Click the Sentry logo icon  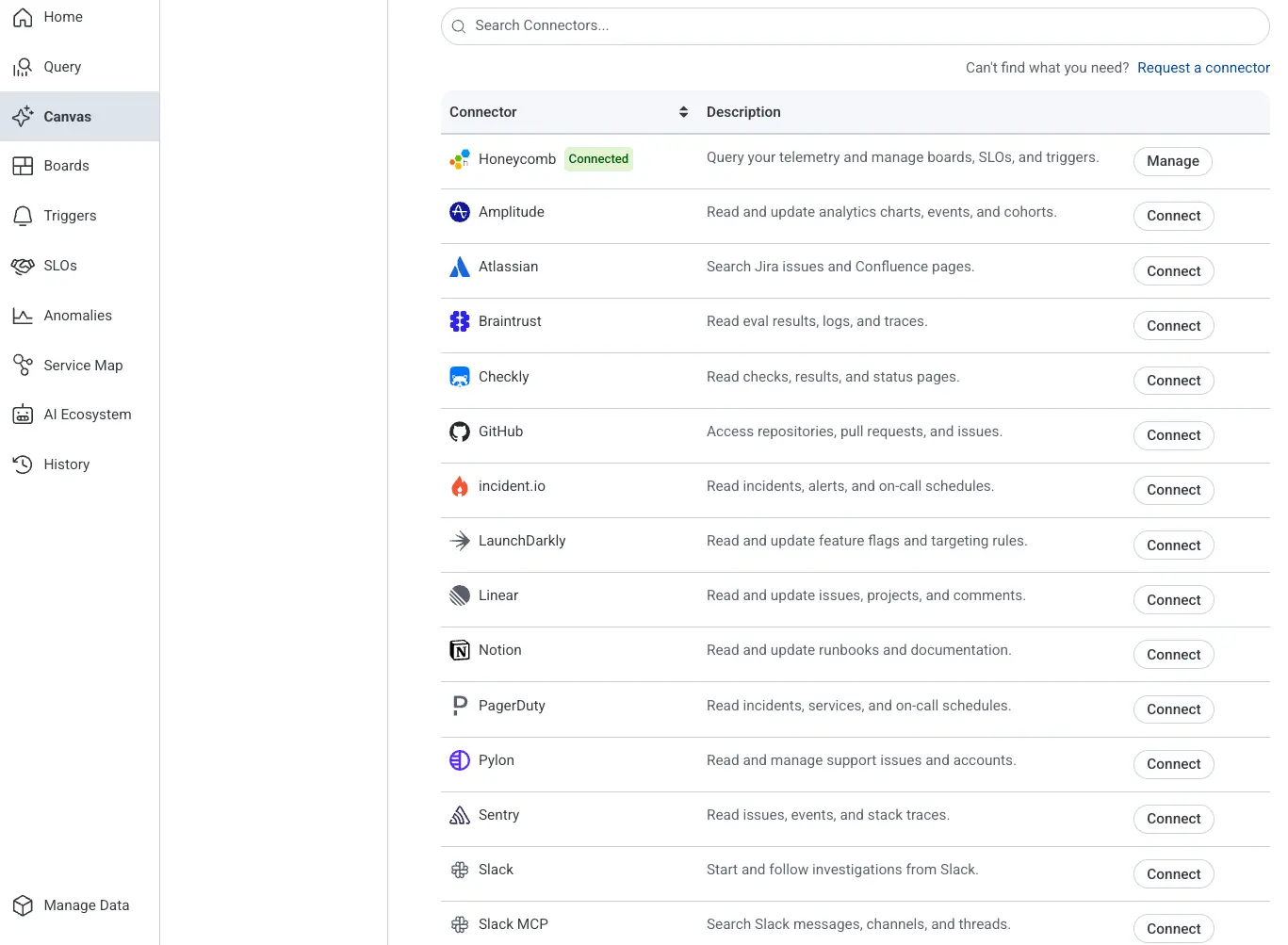[x=460, y=815]
